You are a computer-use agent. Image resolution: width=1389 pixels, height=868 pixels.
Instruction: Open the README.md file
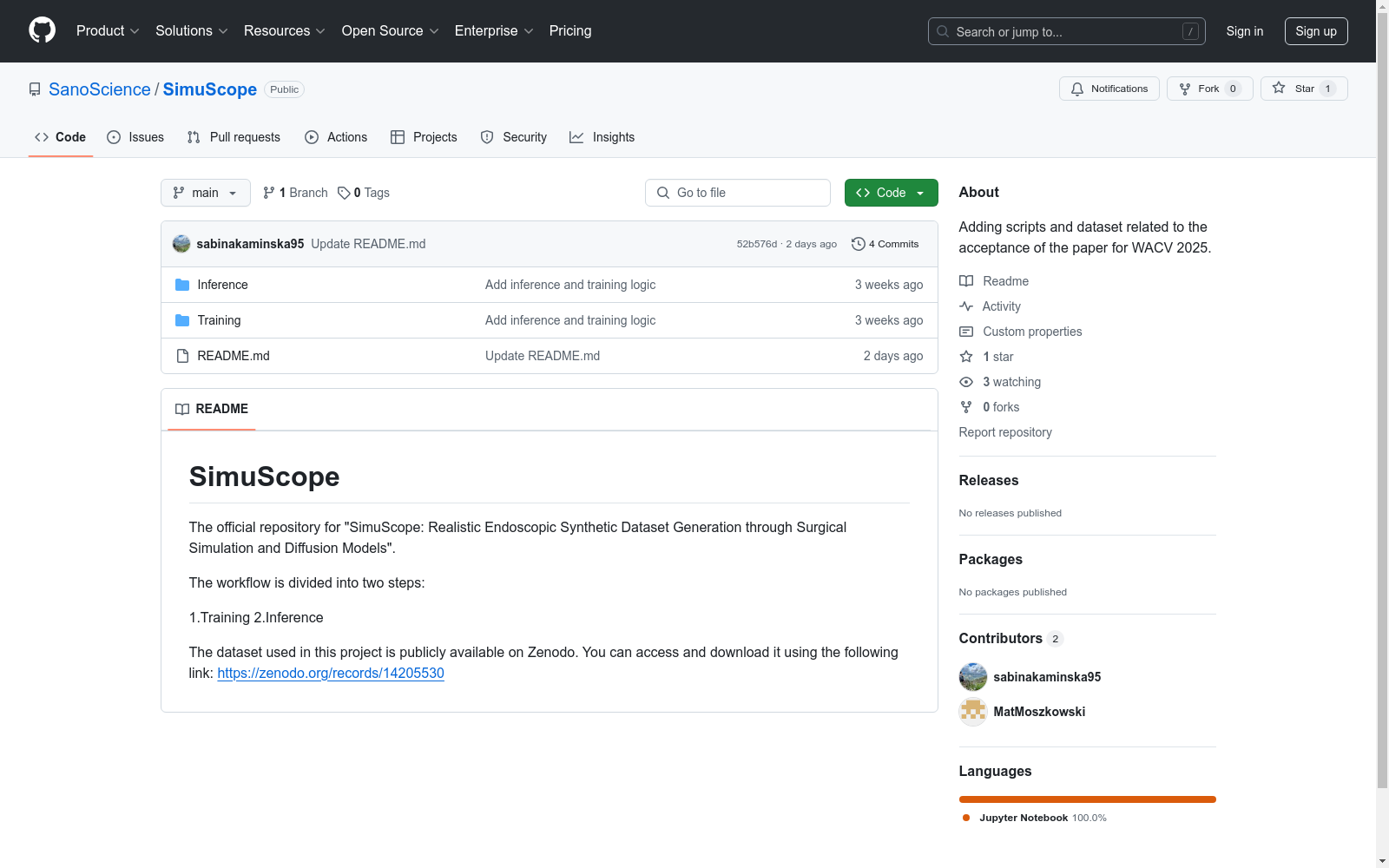pos(234,356)
